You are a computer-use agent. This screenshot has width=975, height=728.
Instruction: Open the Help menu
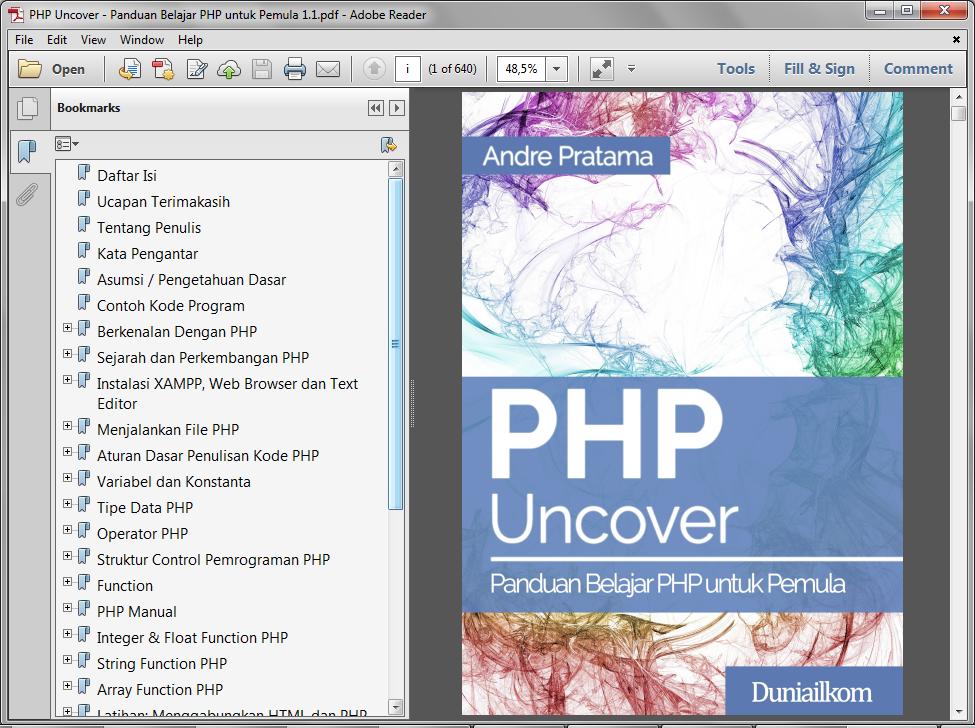coord(190,40)
